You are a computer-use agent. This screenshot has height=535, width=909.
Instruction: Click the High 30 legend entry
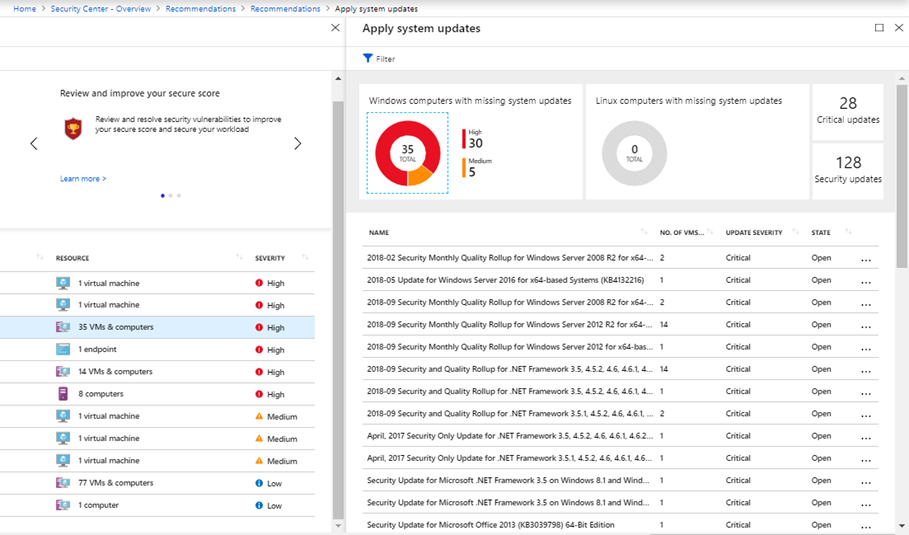pyautogui.click(x=472, y=139)
